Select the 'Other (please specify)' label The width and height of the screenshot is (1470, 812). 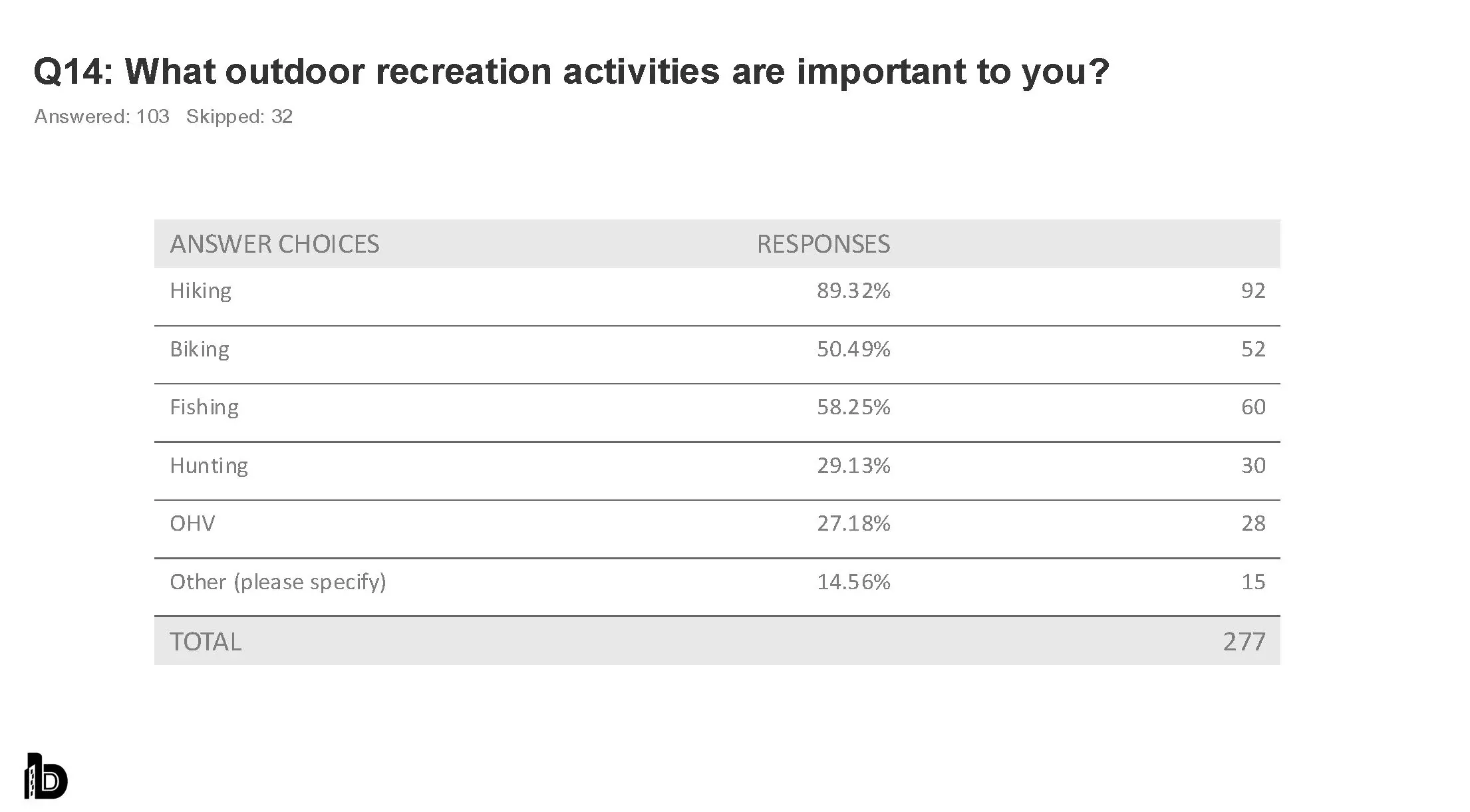click(x=278, y=582)
